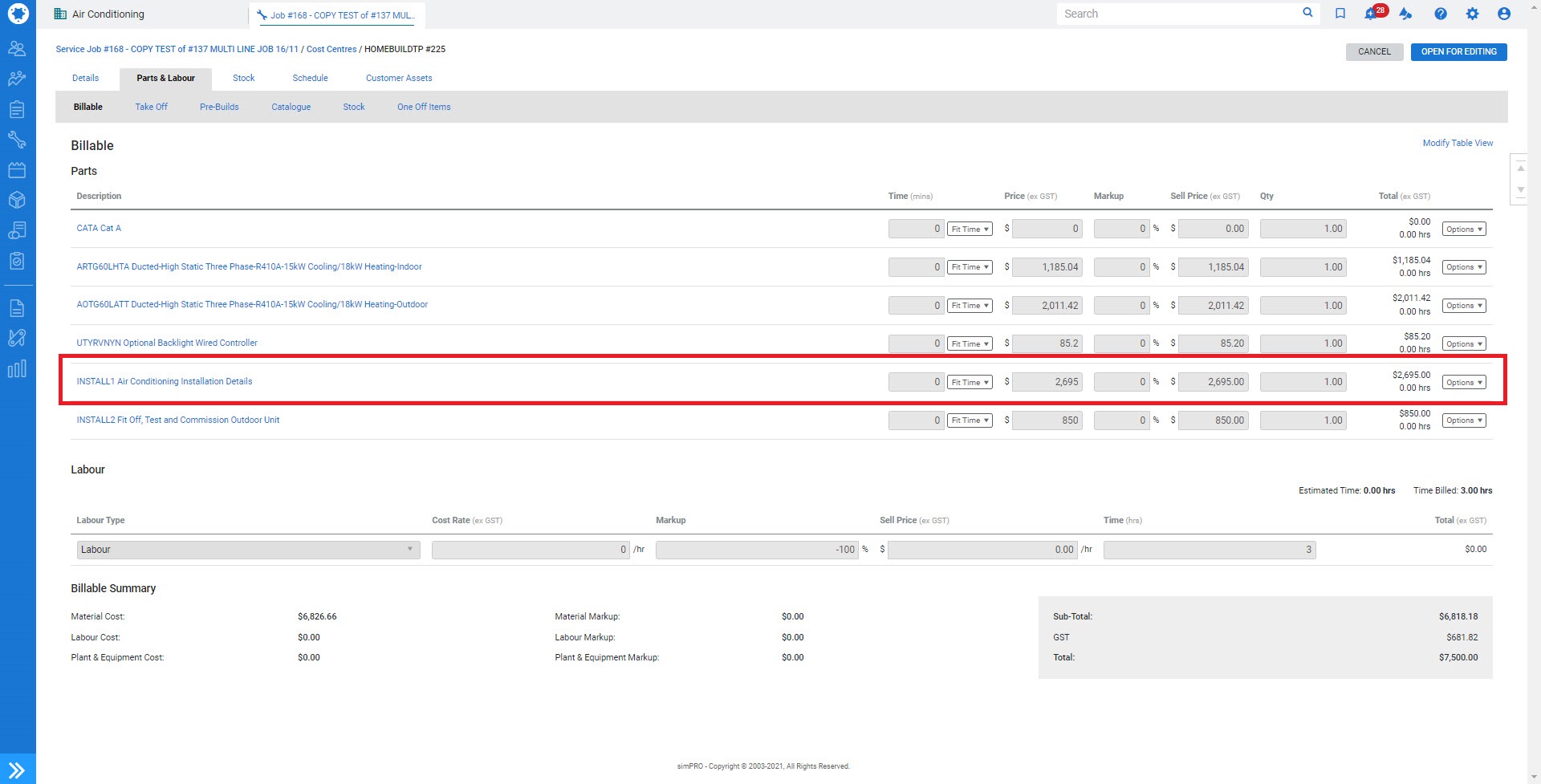Click the scroll down arrow beside the table
Viewport: 1541px width, 784px height.
(1520, 190)
